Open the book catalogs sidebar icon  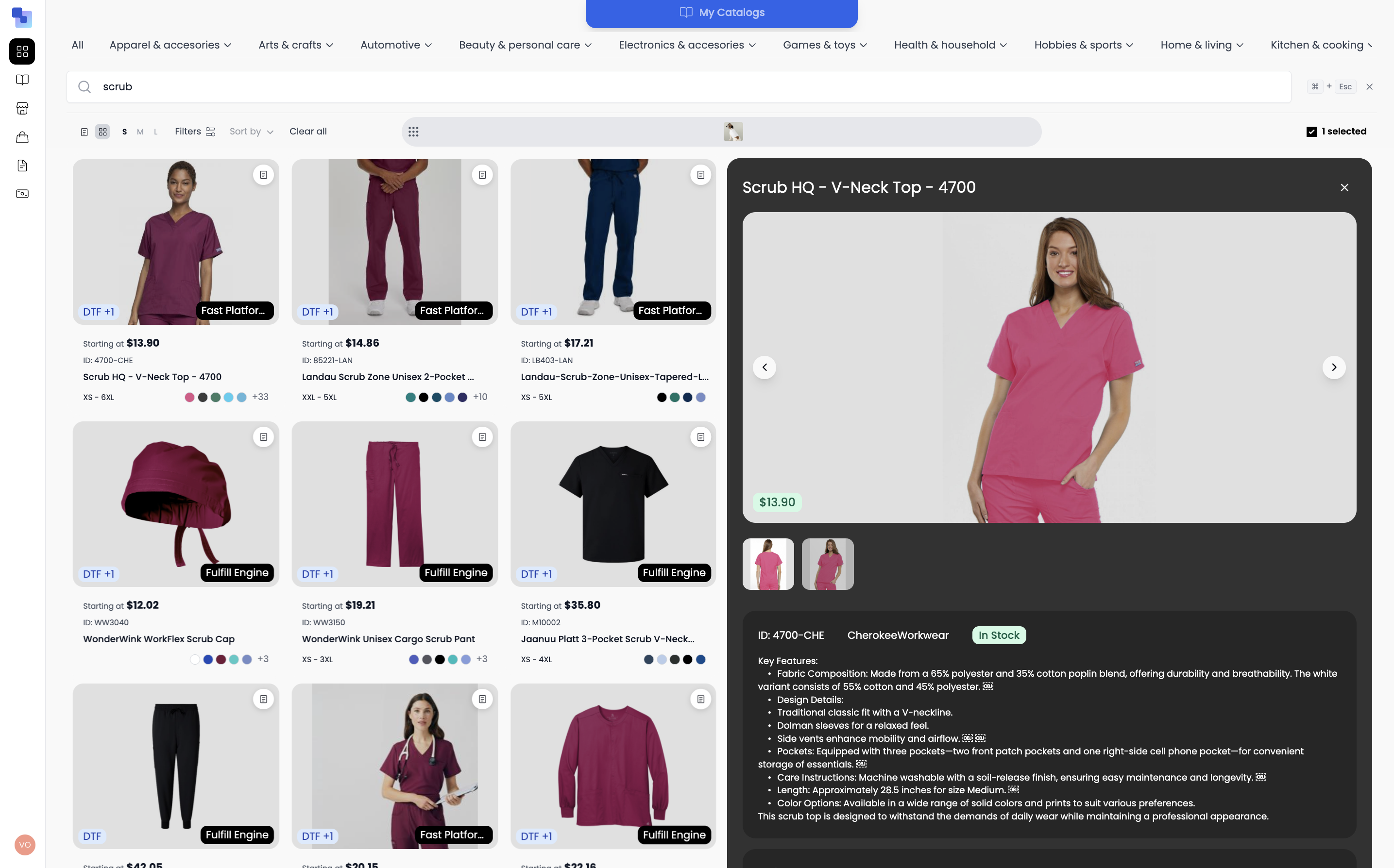tap(22, 80)
